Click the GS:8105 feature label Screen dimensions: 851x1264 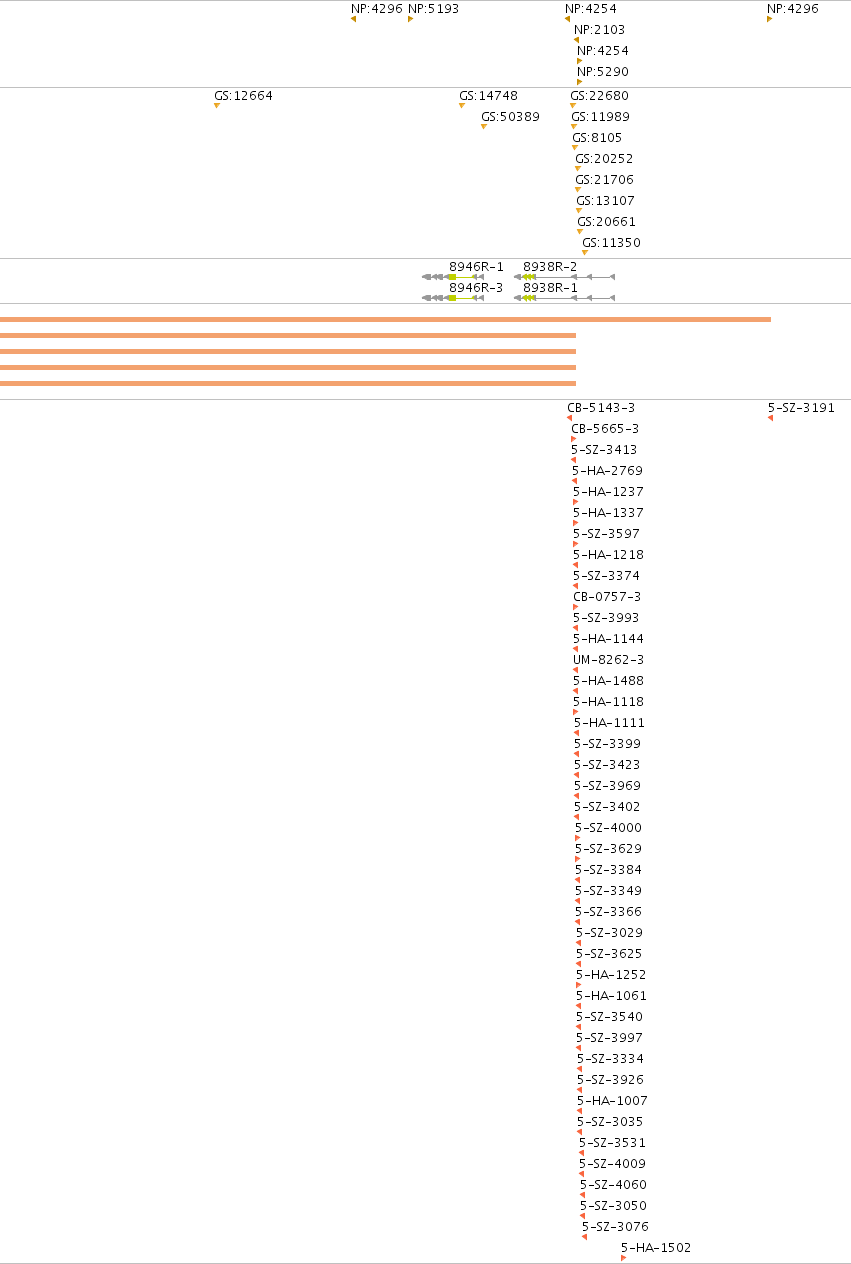coord(597,138)
